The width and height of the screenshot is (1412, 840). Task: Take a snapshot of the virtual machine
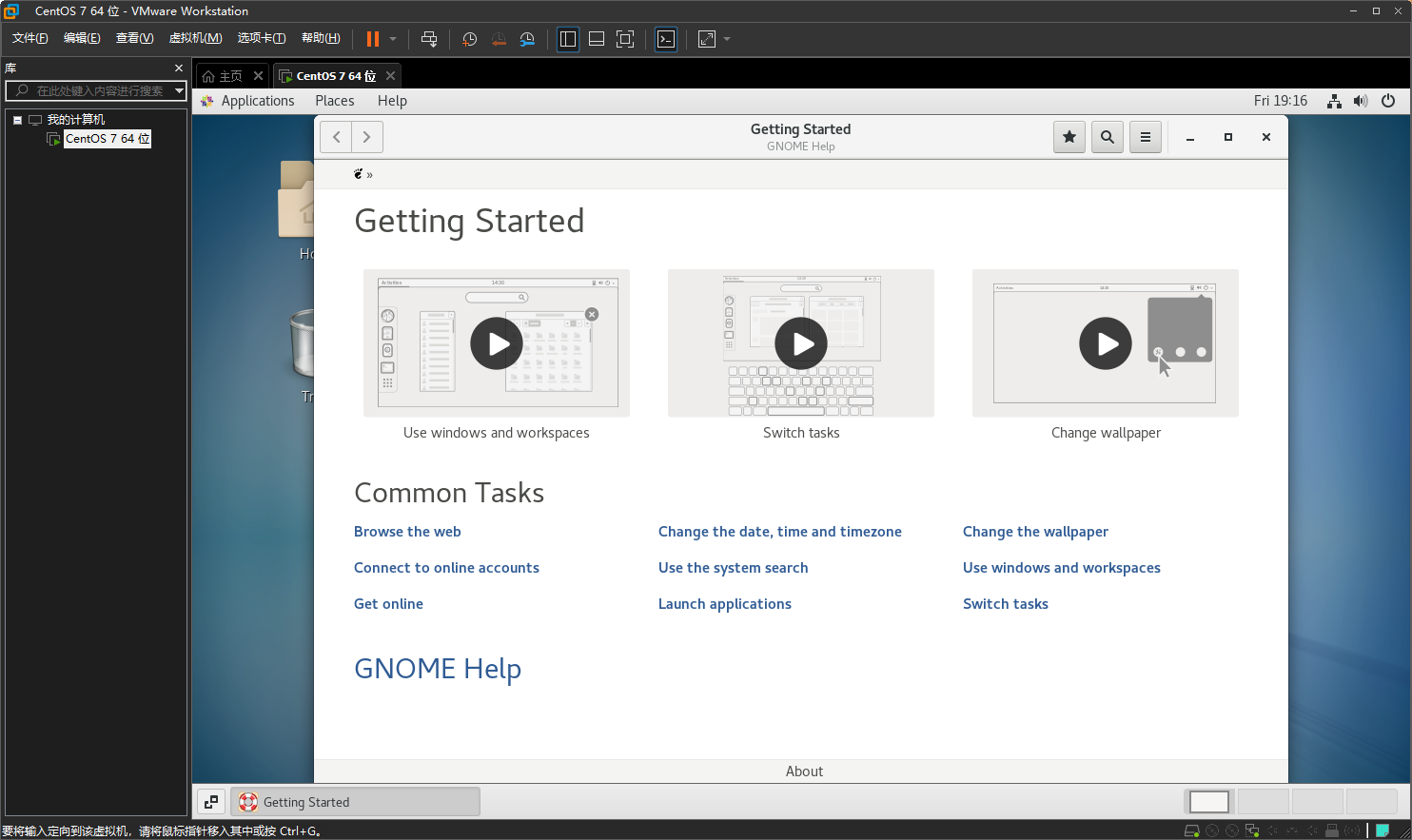coord(469,39)
